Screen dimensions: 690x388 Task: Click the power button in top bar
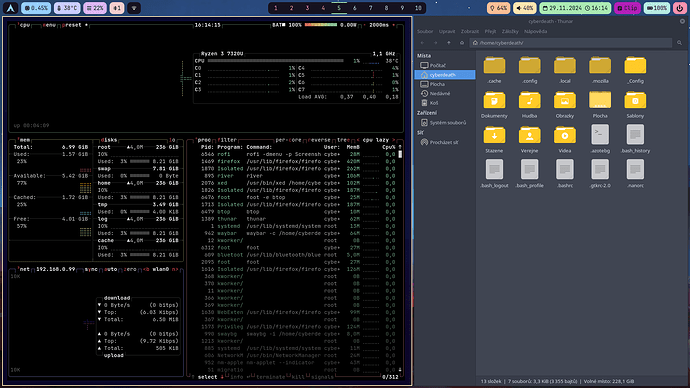(x=679, y=8)
